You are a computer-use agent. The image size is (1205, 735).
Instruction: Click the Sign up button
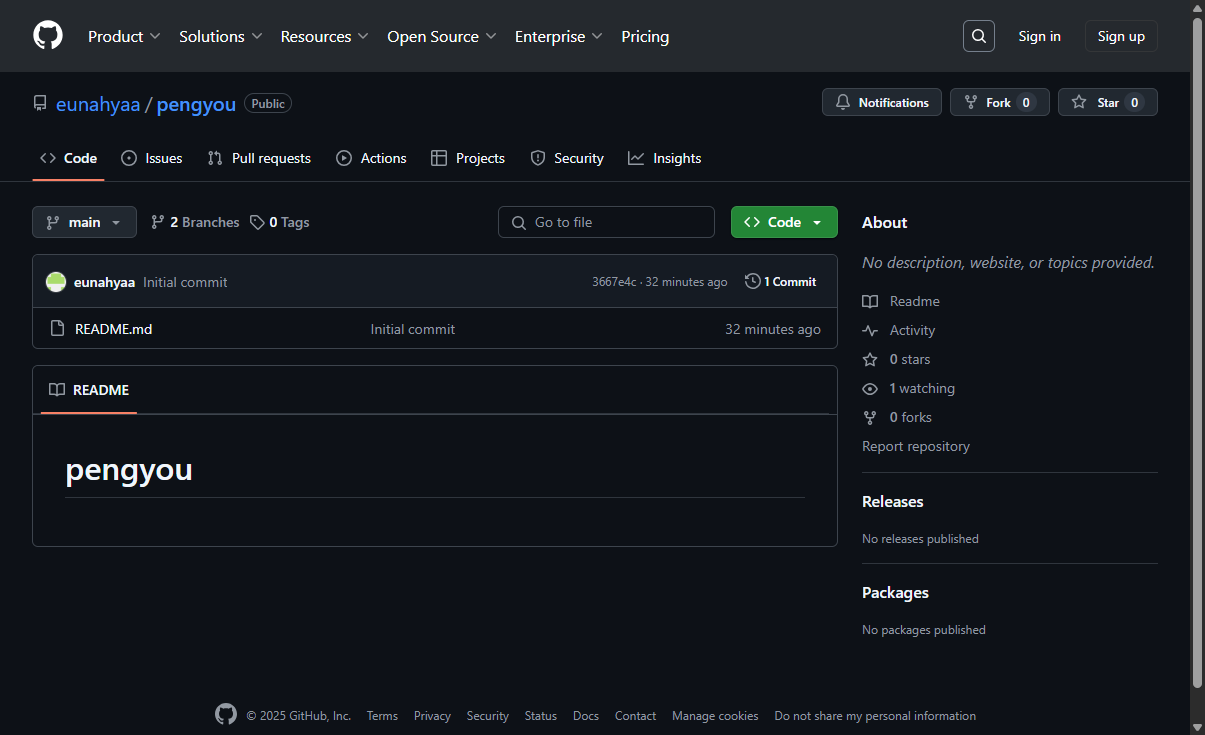click(1121, 36)
